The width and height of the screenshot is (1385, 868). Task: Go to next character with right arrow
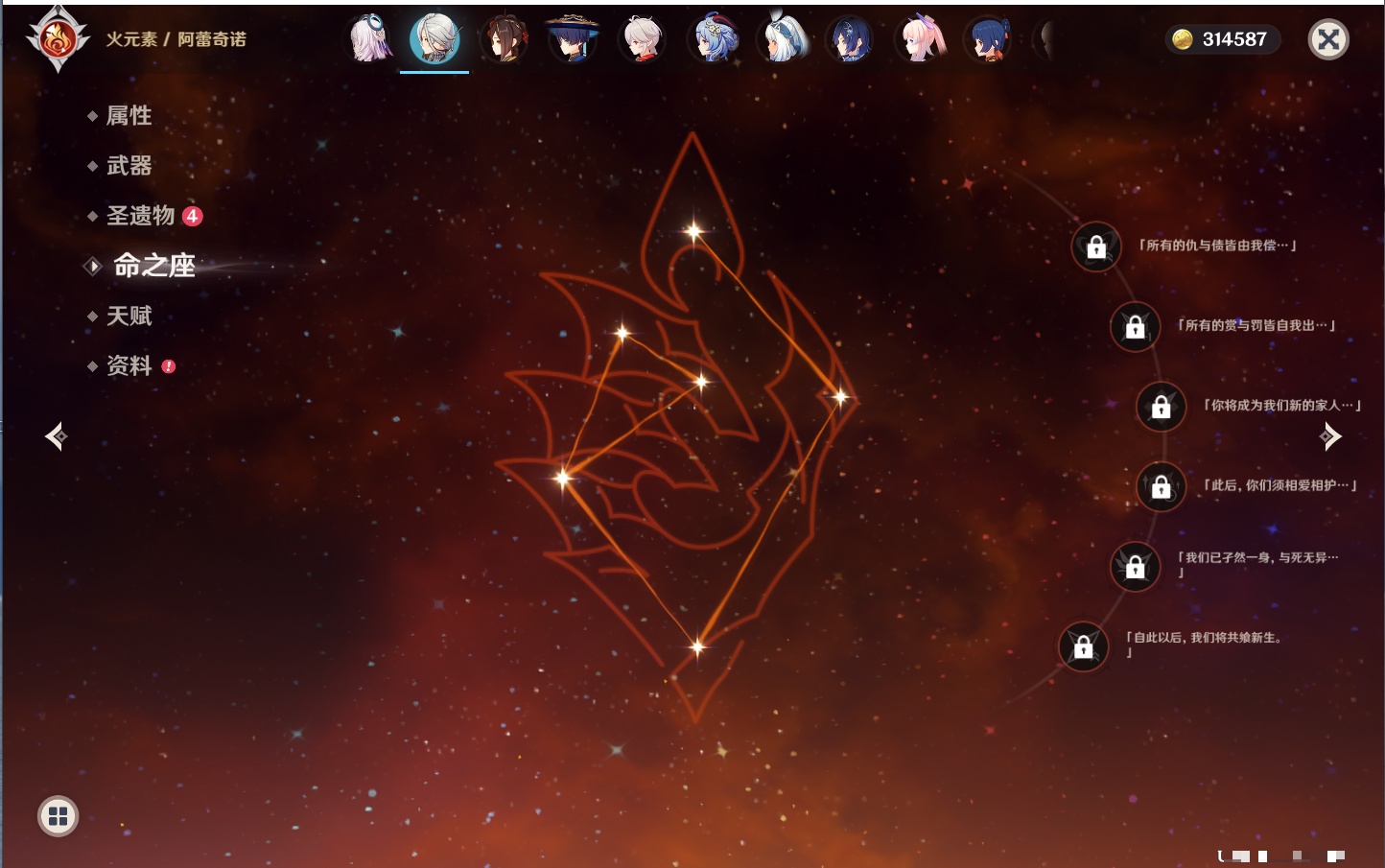pos(1330,436)
